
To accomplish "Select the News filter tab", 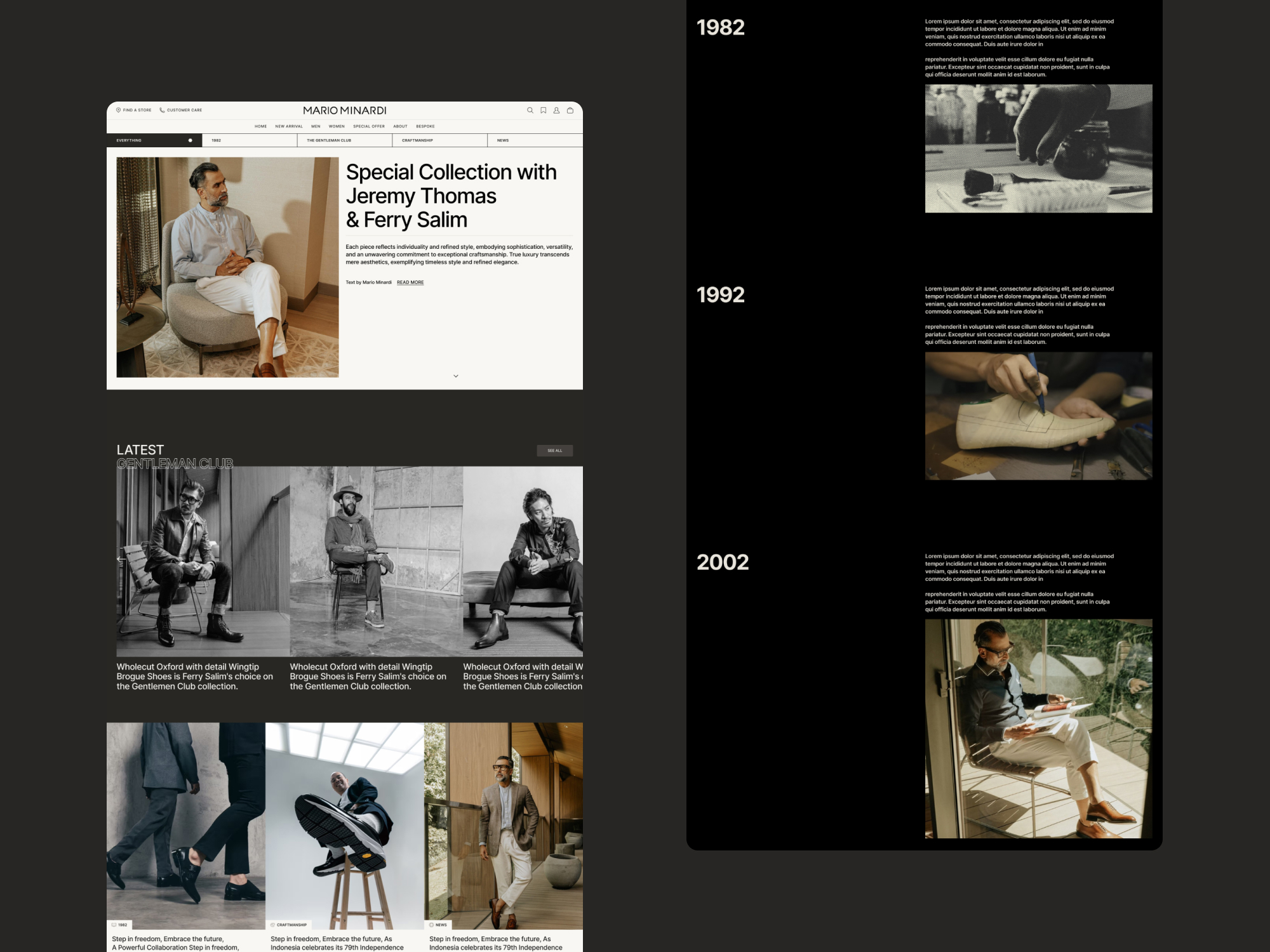I will 535,140.
